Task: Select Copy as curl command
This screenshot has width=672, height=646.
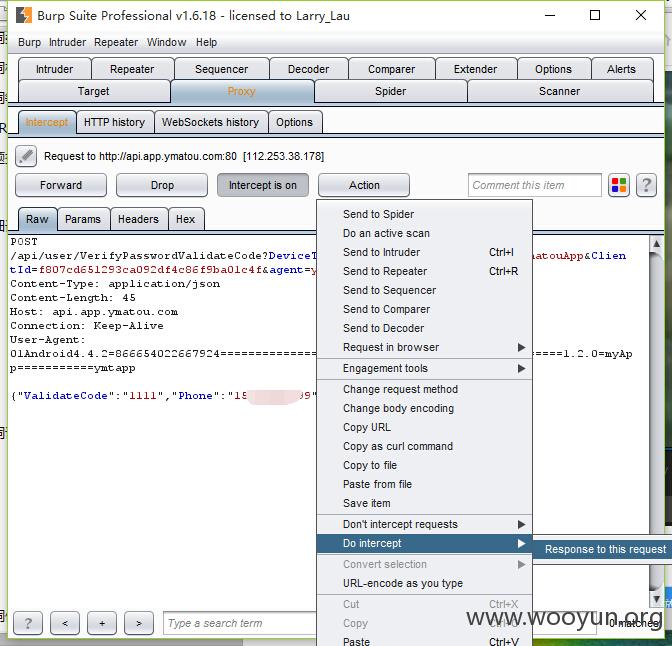Action: point(424,446)
